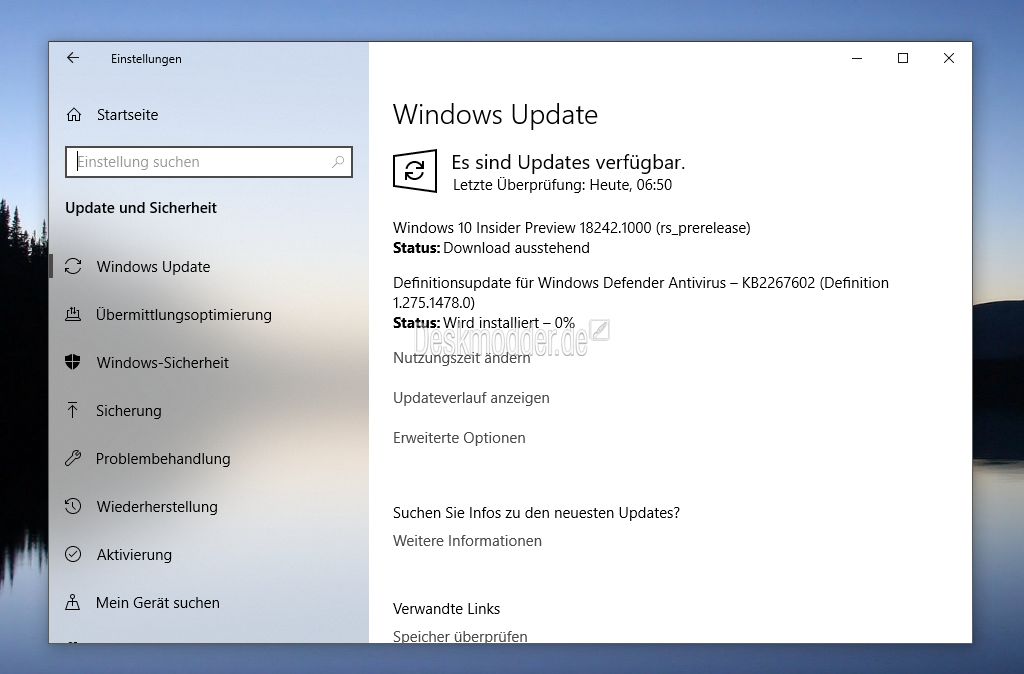Open Problembehandlung in the sidebar

(x=163, y=458)
